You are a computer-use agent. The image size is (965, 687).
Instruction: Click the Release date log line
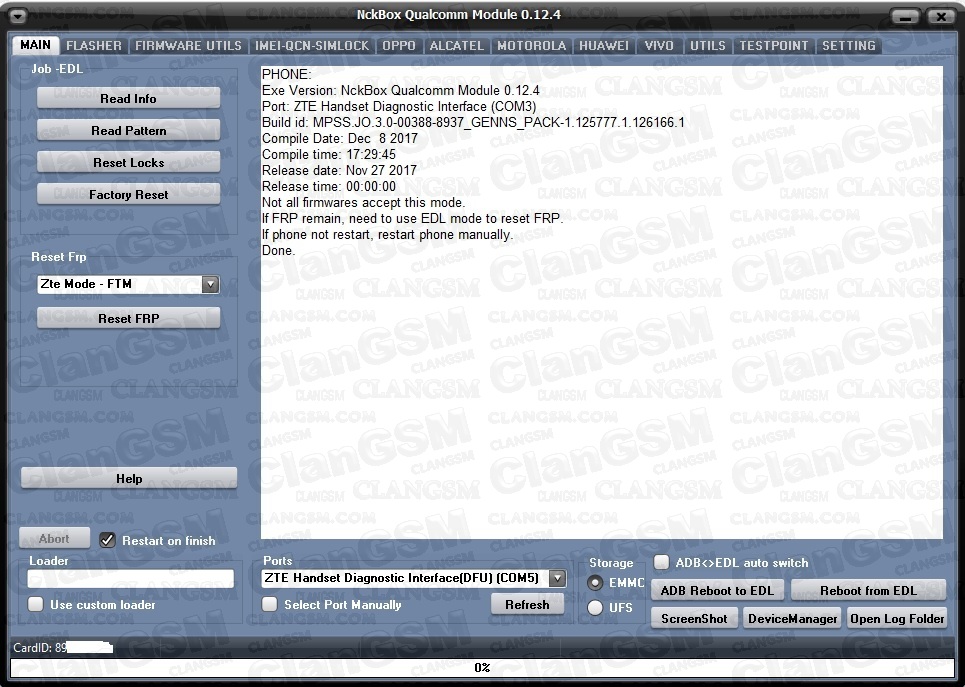(339, 171)
